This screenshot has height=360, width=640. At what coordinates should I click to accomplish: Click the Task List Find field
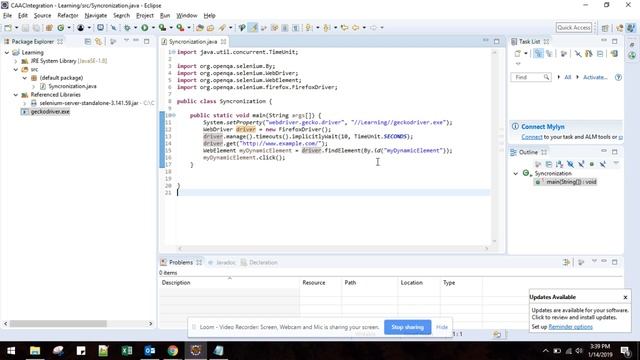tap(531, 77)
